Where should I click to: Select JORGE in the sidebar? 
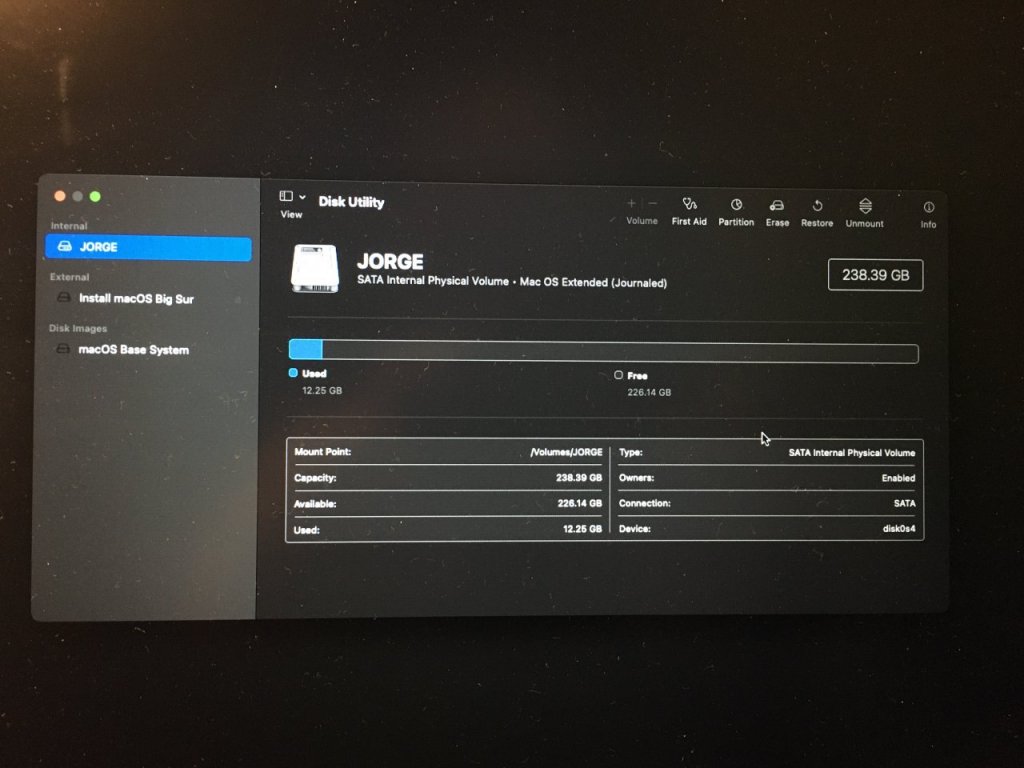[x=148, y=247]
